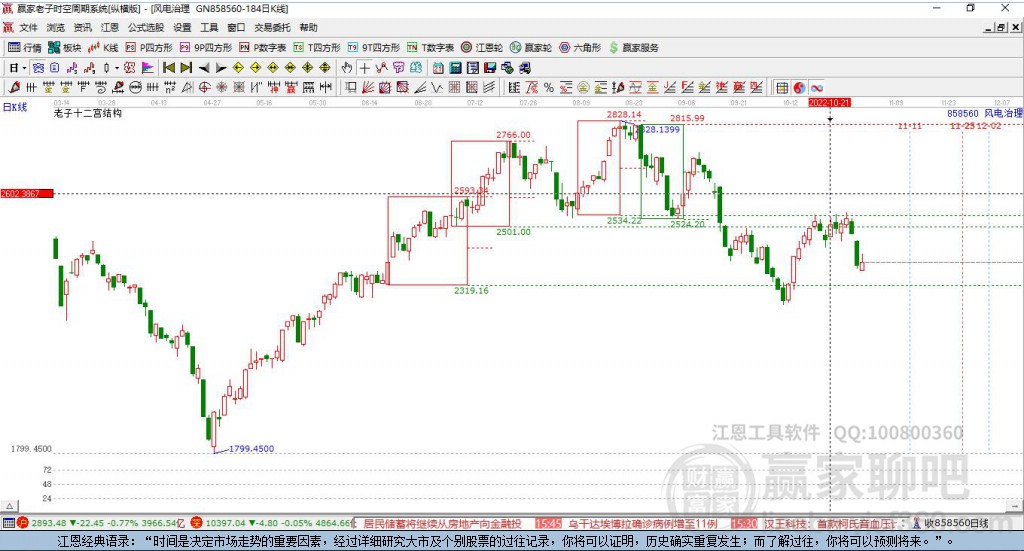Open the T四方形 tool

[317, 48]
